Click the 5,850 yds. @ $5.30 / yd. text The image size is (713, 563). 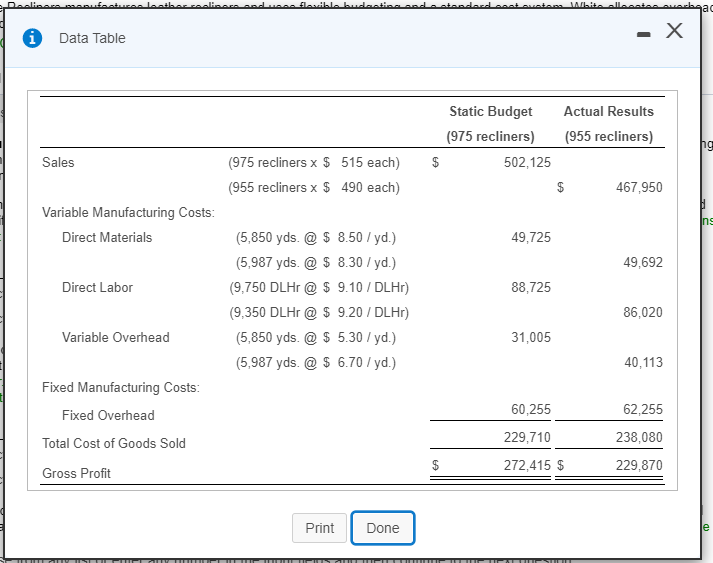[x=316, y=337]
